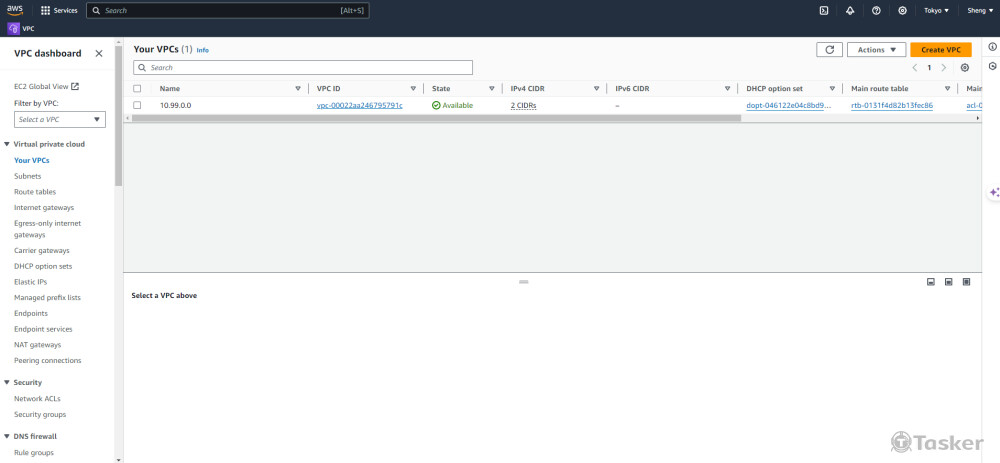This screenshot has width=1000, height=463.
Task: Refresh the VPC list
Action: (828, 49)
